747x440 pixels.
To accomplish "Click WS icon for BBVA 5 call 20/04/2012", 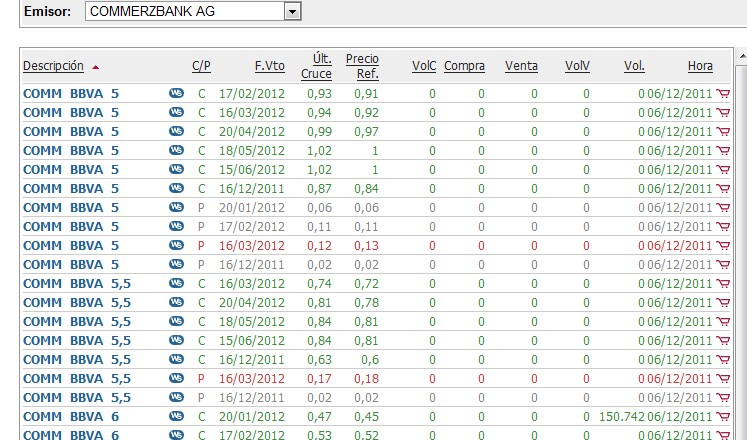I will tap(176, 131).
